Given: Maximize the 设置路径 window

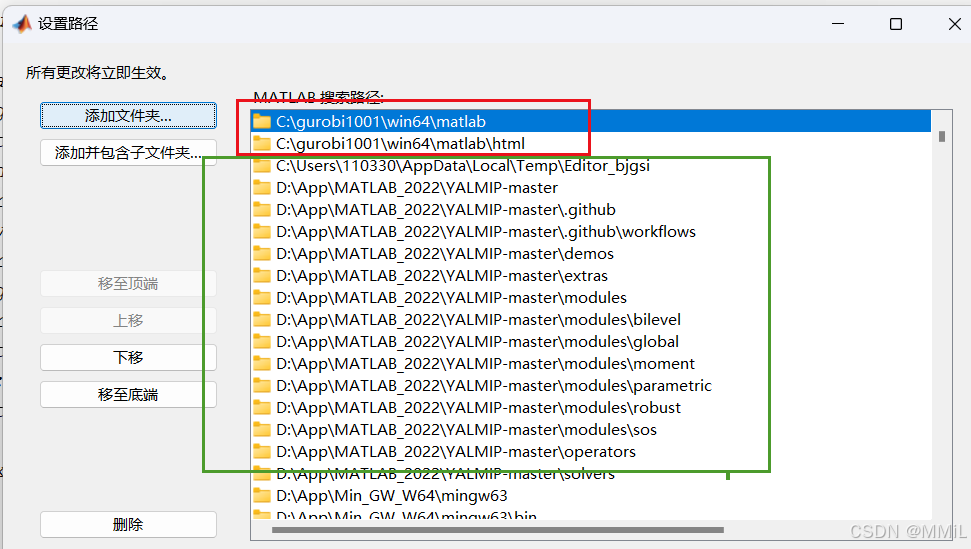Looking at the screenshot, I should [895, 24].
